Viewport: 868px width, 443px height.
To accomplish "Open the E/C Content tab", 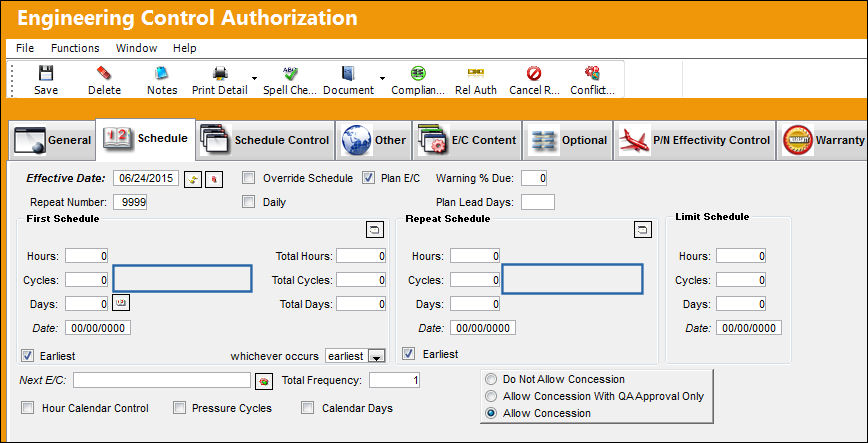I will (467, 141).
